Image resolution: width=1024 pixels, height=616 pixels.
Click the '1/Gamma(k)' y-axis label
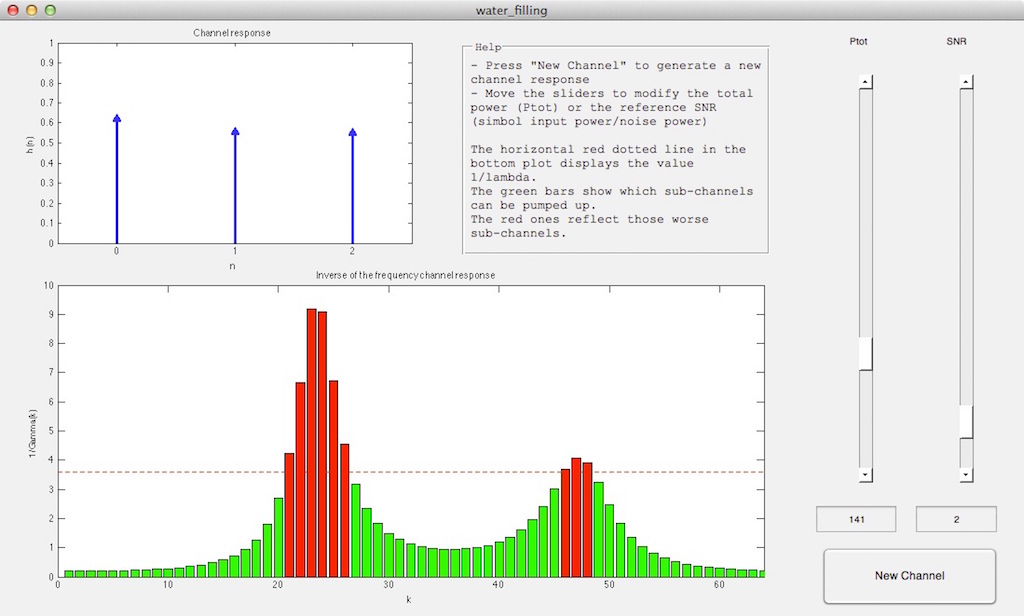pyautogui.click(x=33, y=433)
